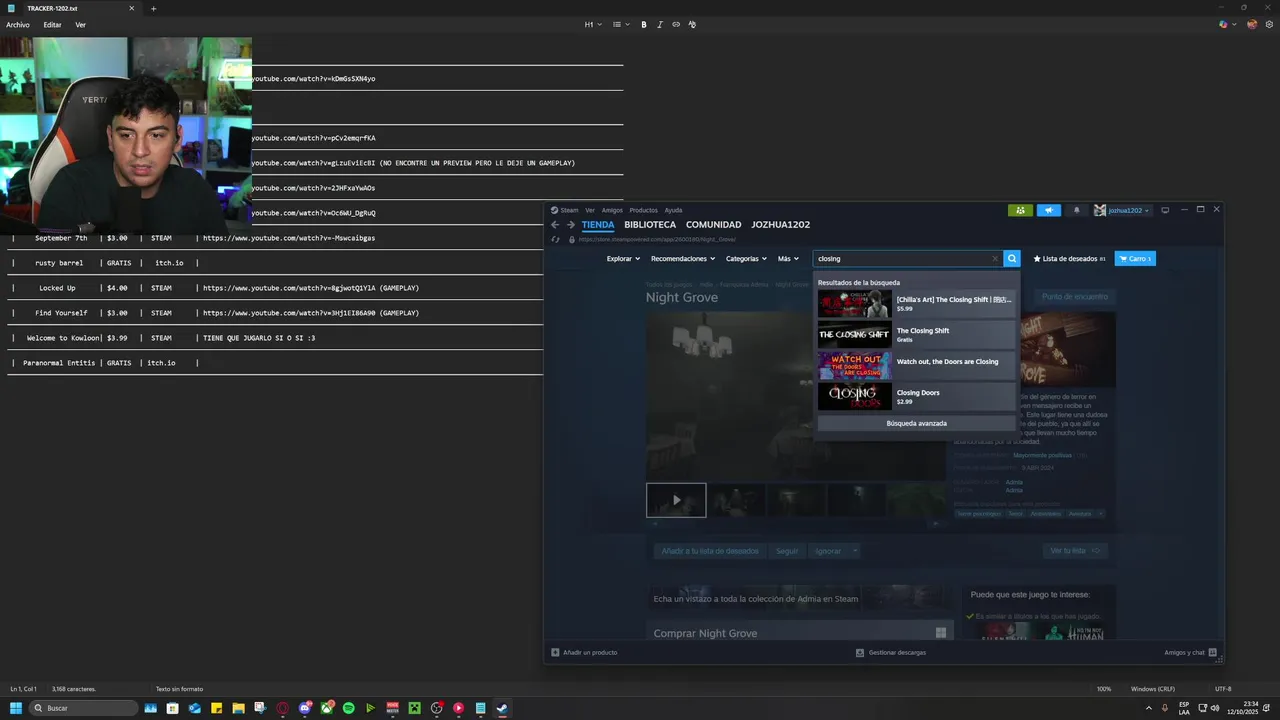Open Notepad settings gear
The height and width of the screenshot is (720, 1280).
pos(1270,25)
